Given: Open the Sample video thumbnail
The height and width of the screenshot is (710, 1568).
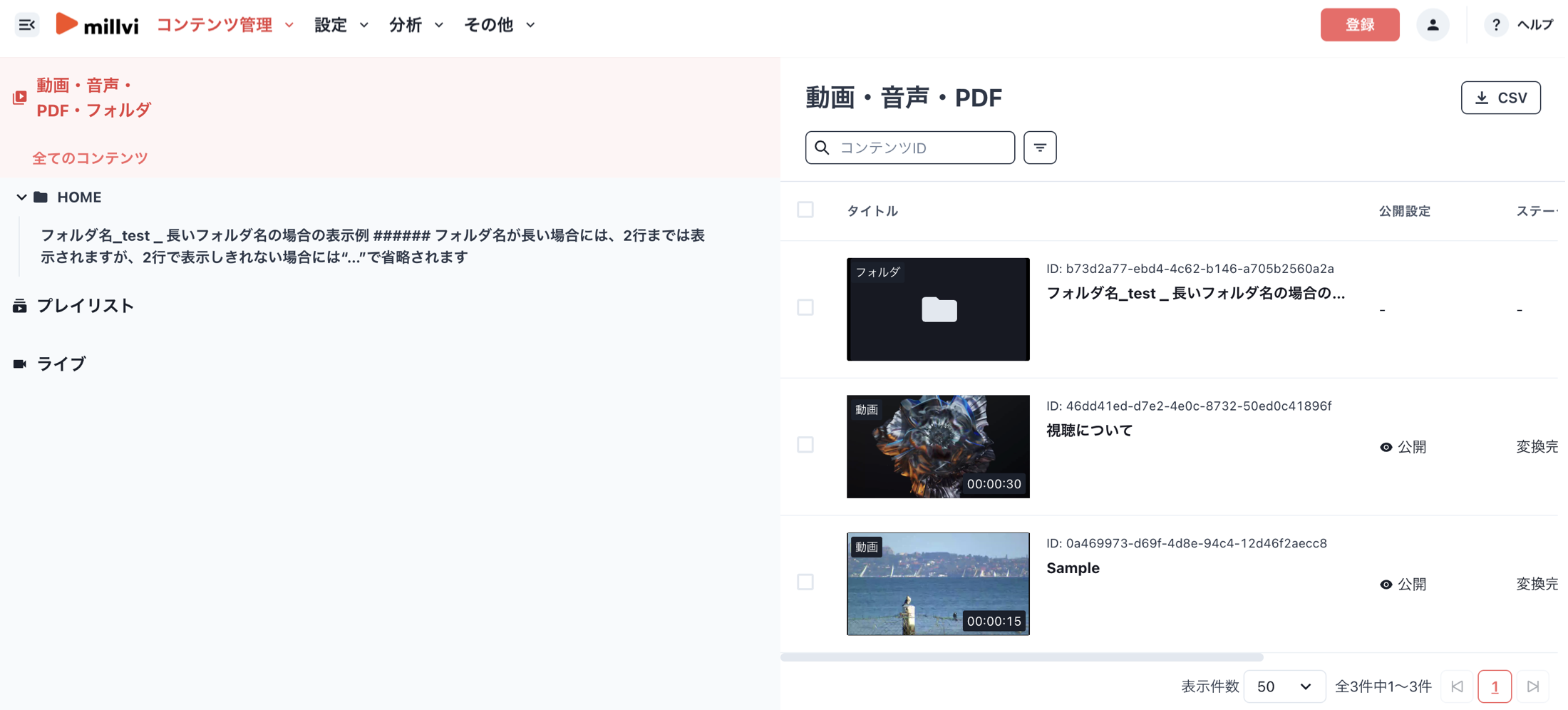Looking at the screenshot, I should click(x=938, y=584).
